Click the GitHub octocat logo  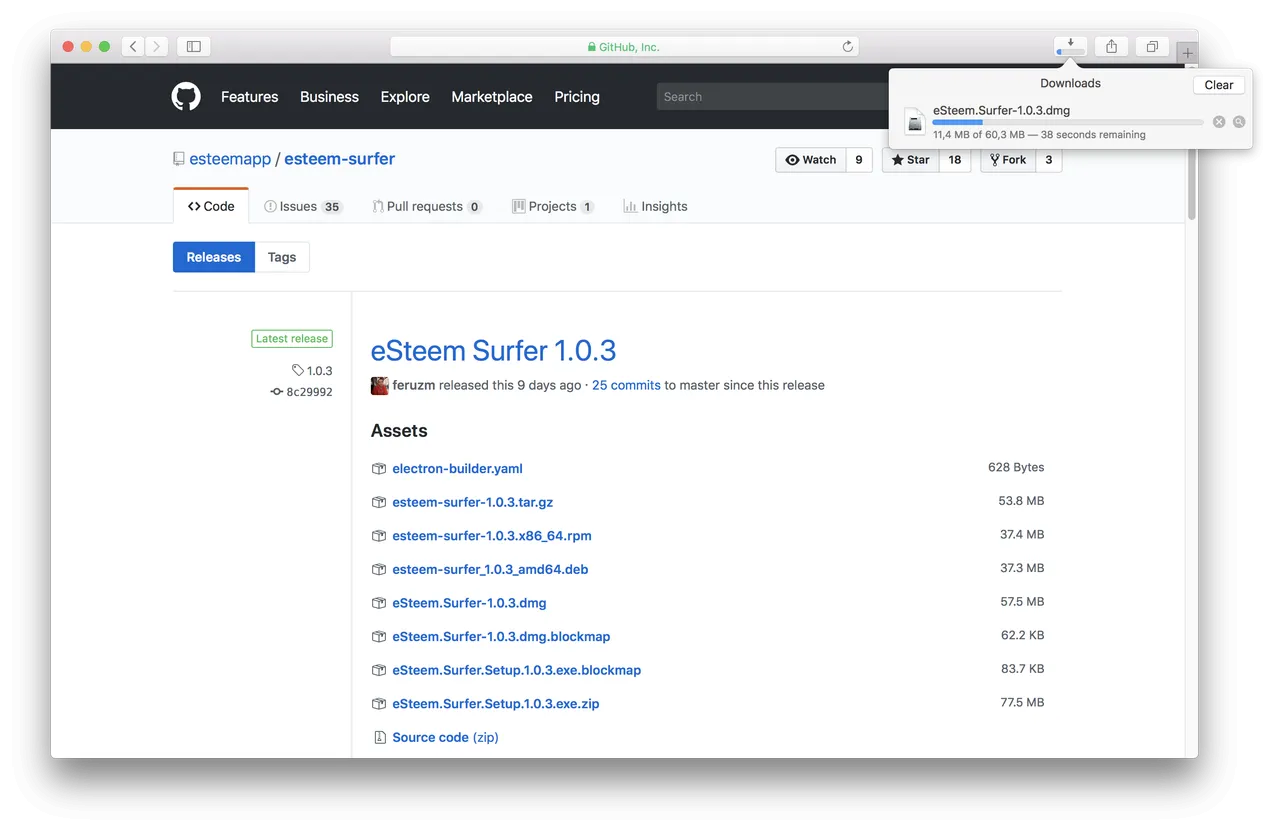[x=186, y=96]
